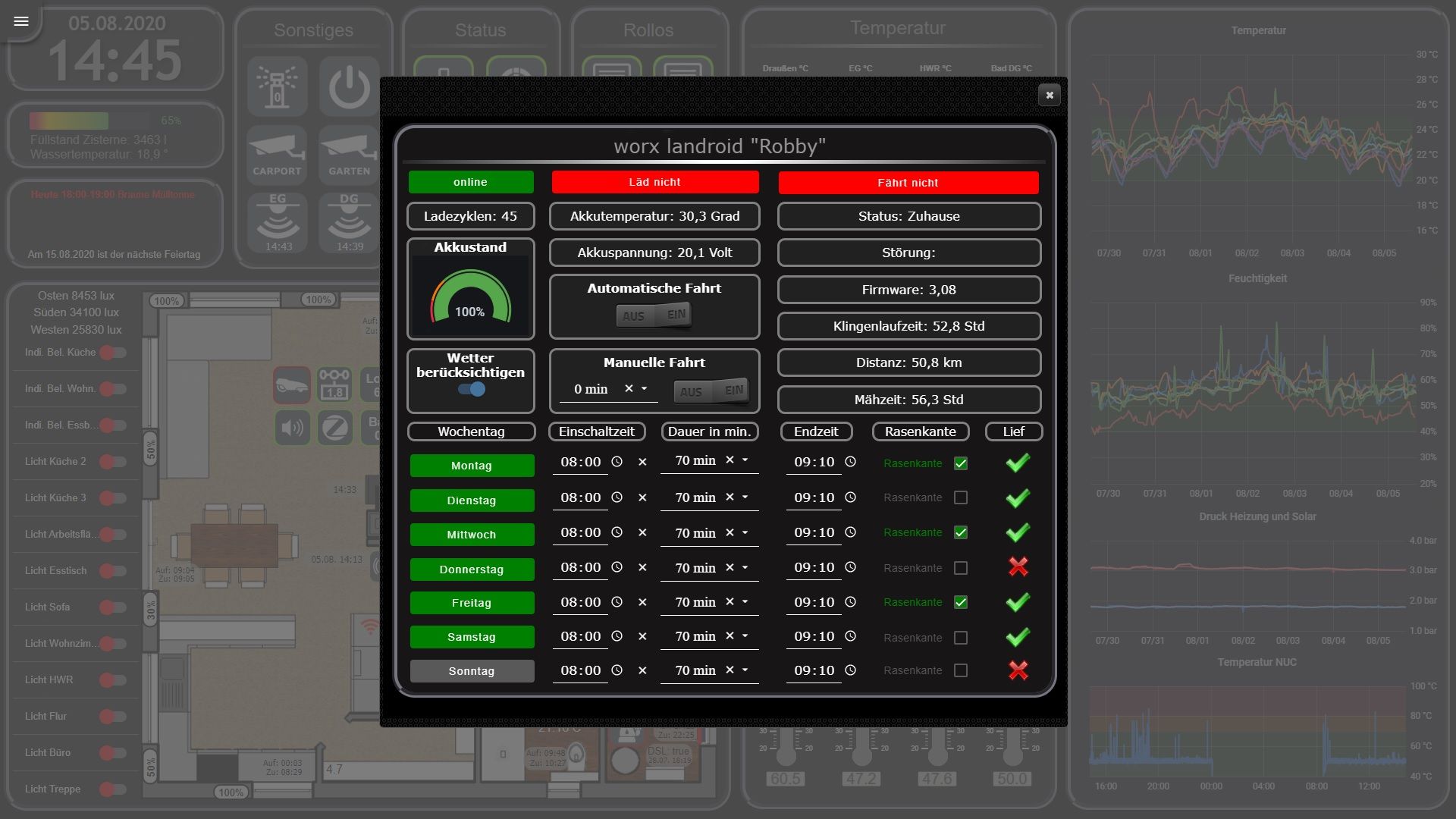Open Freitag duration dropdown arrow

point(745,601)
